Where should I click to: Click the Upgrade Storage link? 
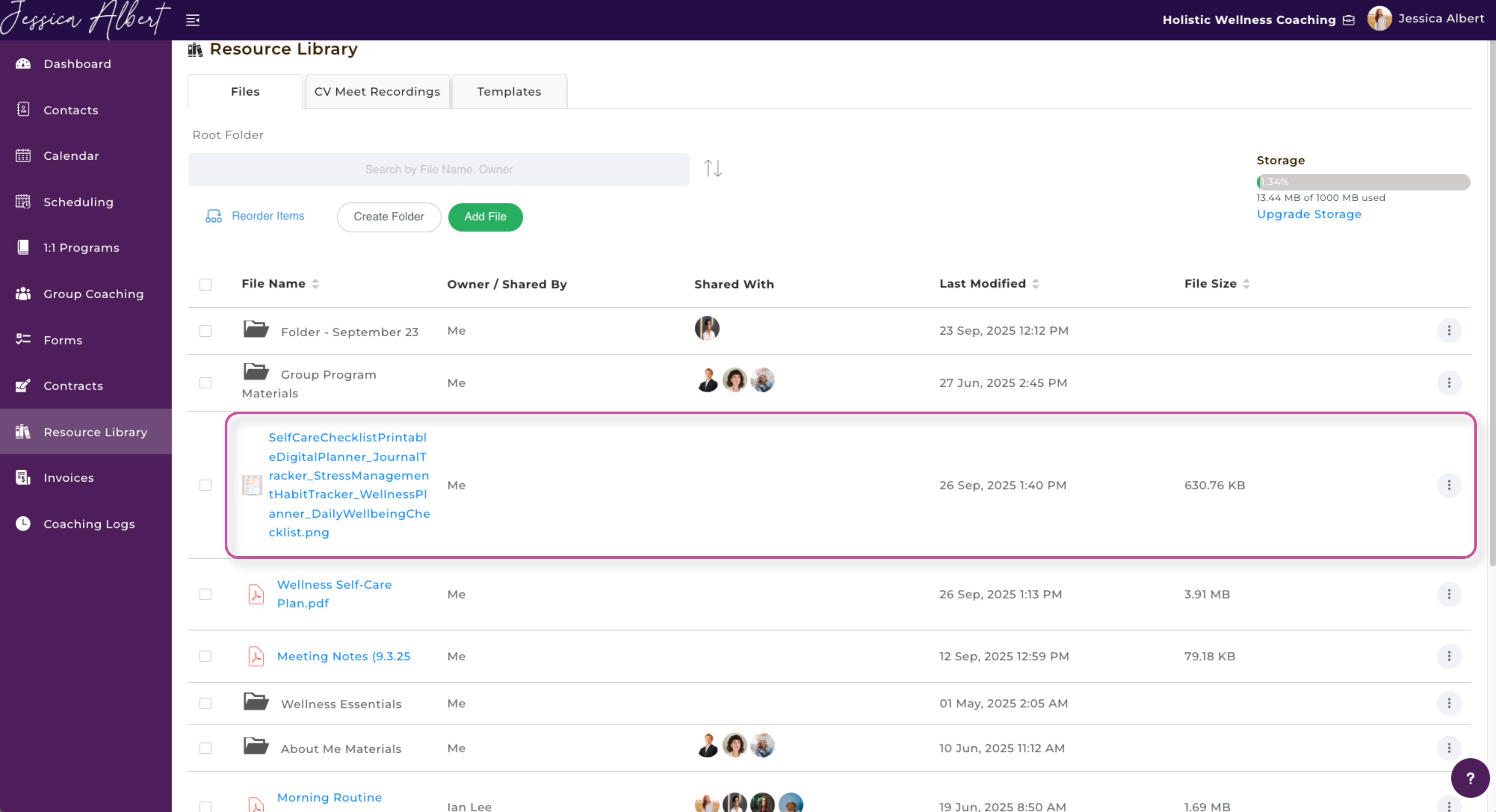tap(1309, 214)
